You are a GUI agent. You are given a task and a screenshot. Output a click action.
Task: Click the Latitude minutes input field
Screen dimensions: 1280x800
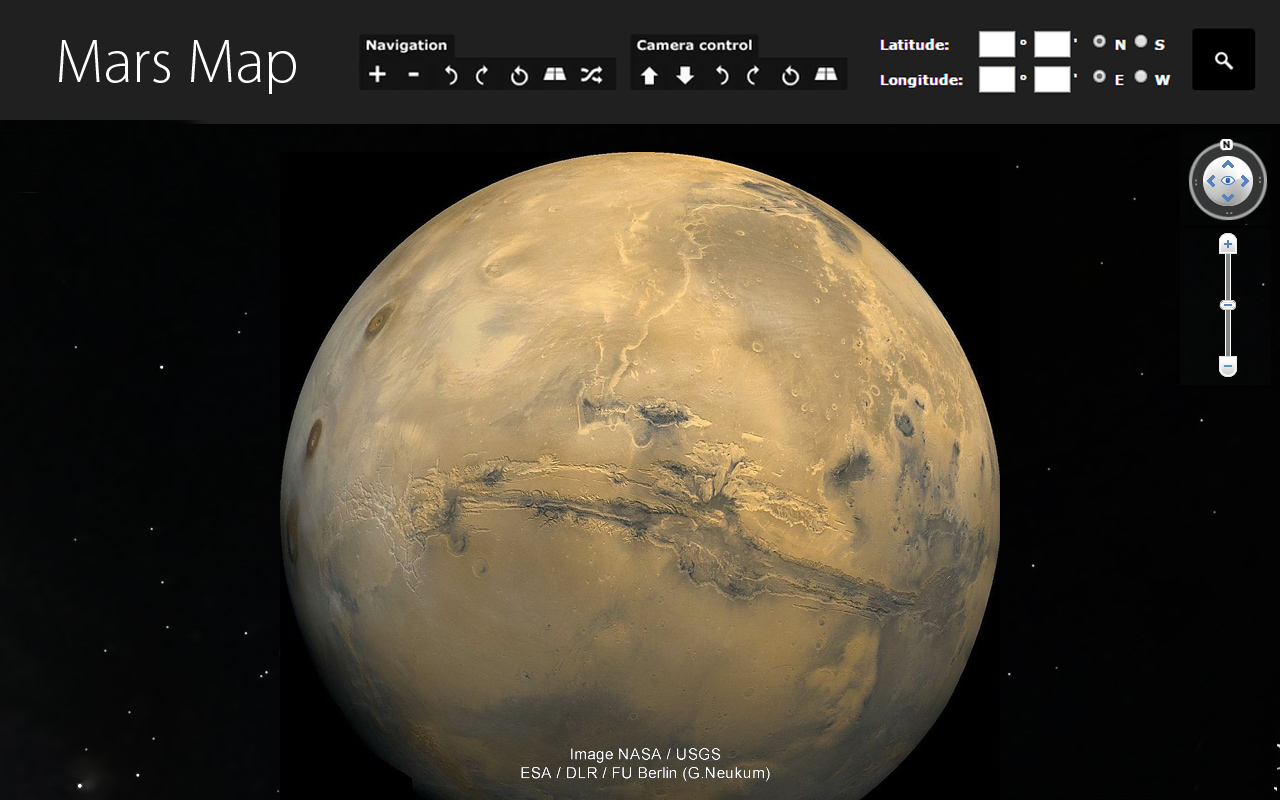1052,44
